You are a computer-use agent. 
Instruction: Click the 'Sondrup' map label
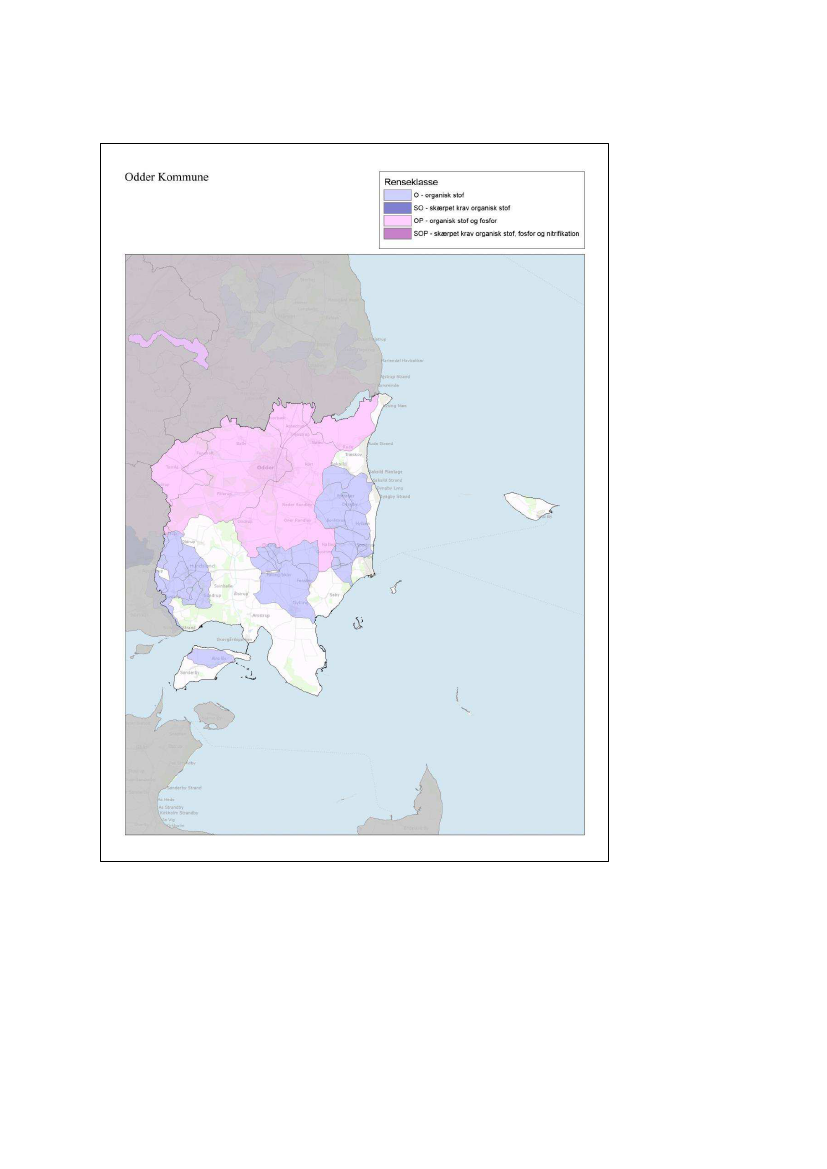(x=213, y=596)
